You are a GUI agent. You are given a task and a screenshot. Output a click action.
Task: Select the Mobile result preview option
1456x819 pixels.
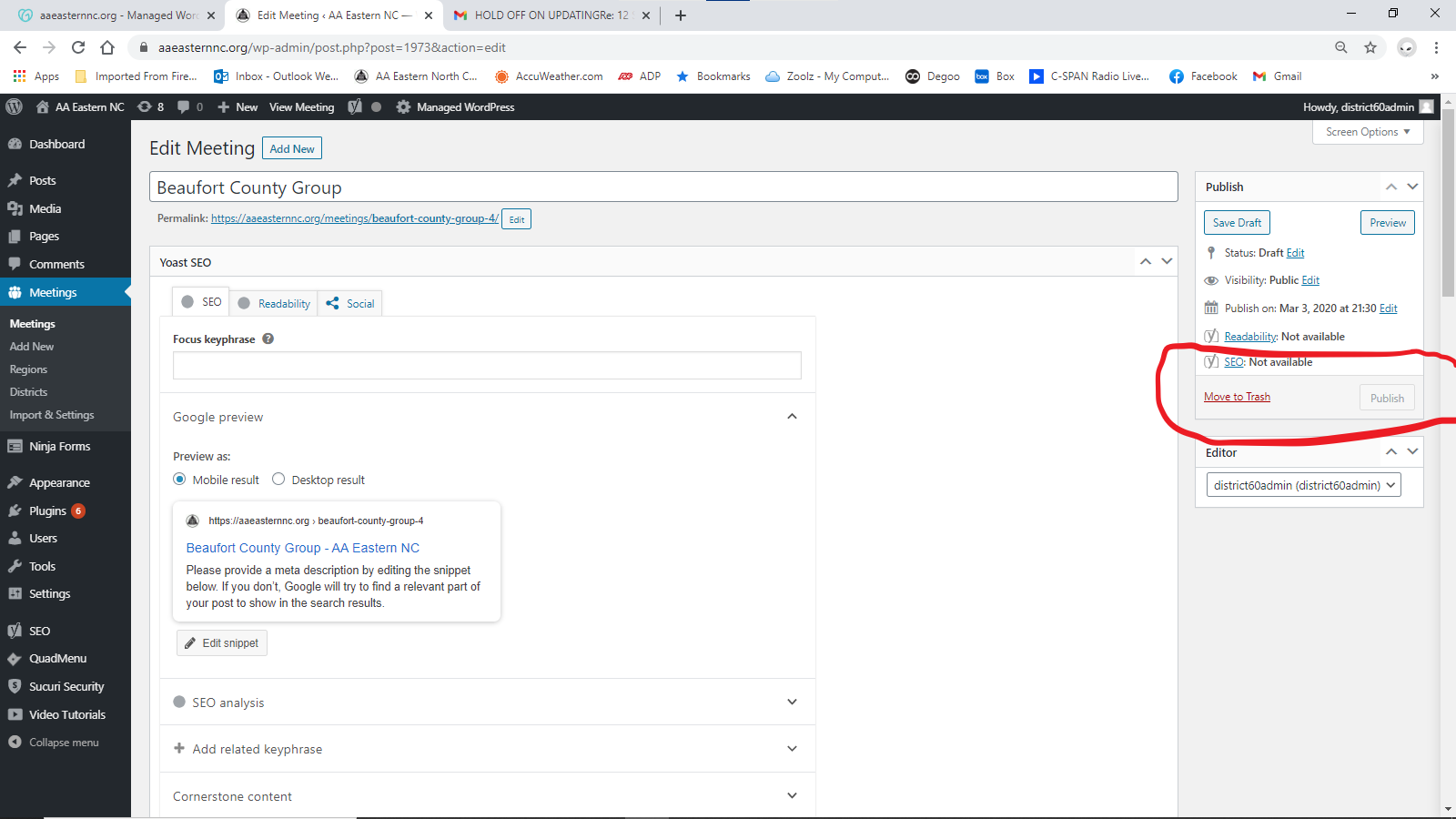(x=178, y=480)
